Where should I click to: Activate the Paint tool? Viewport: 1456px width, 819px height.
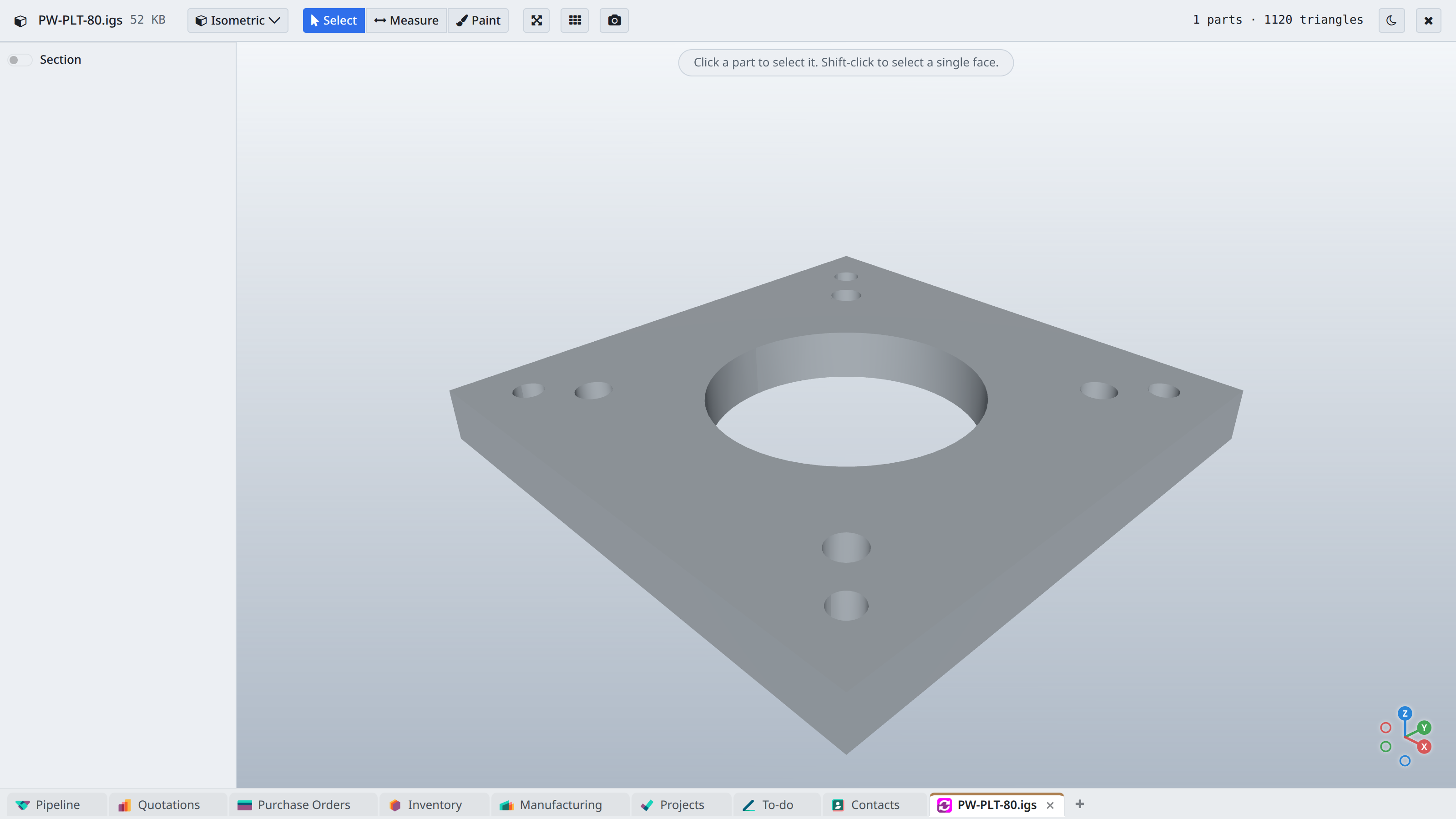[478, 20]
